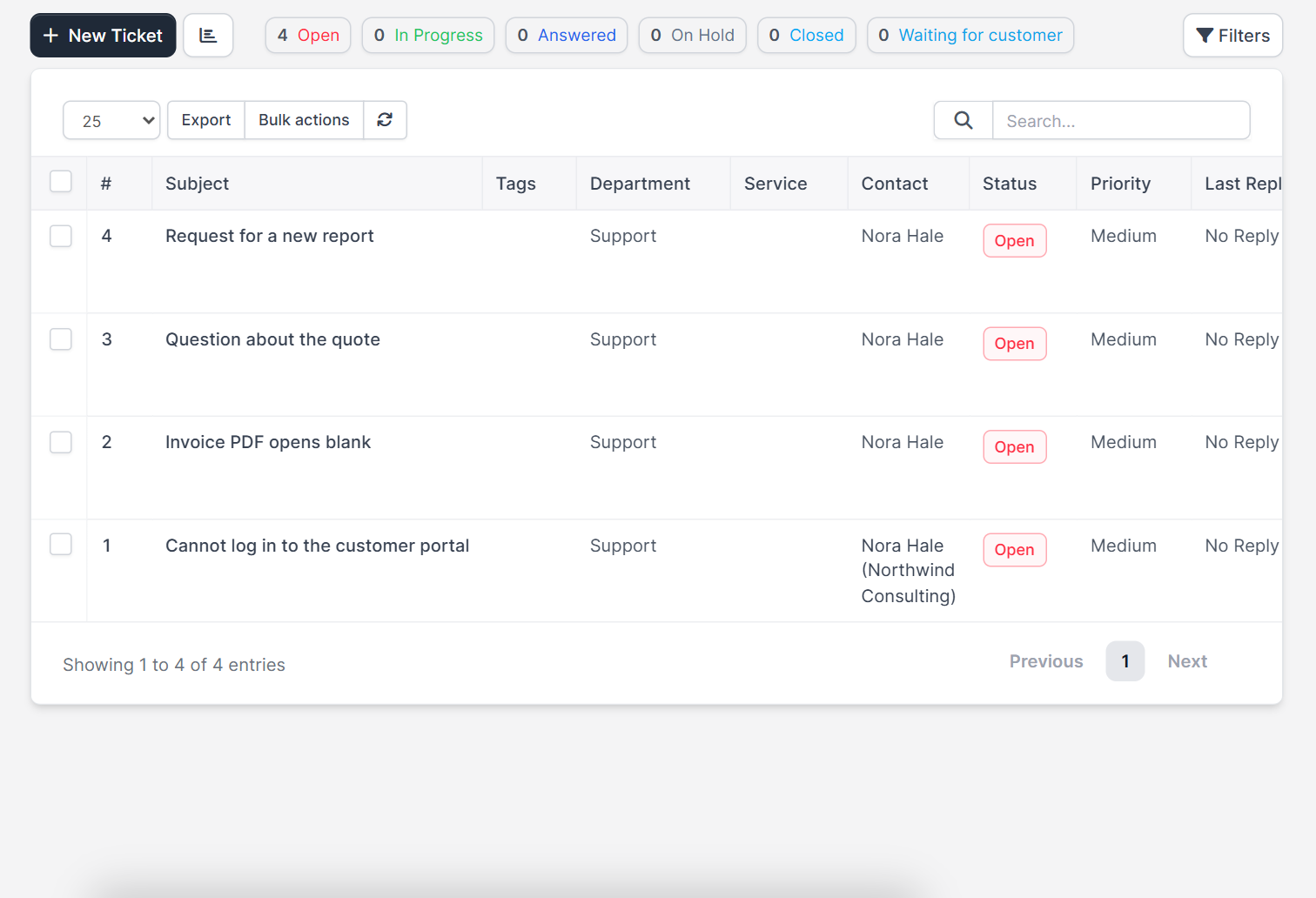Select page 1 in pagination
This screenshot has height=898, width=1316.
[x=1125, y=661]
